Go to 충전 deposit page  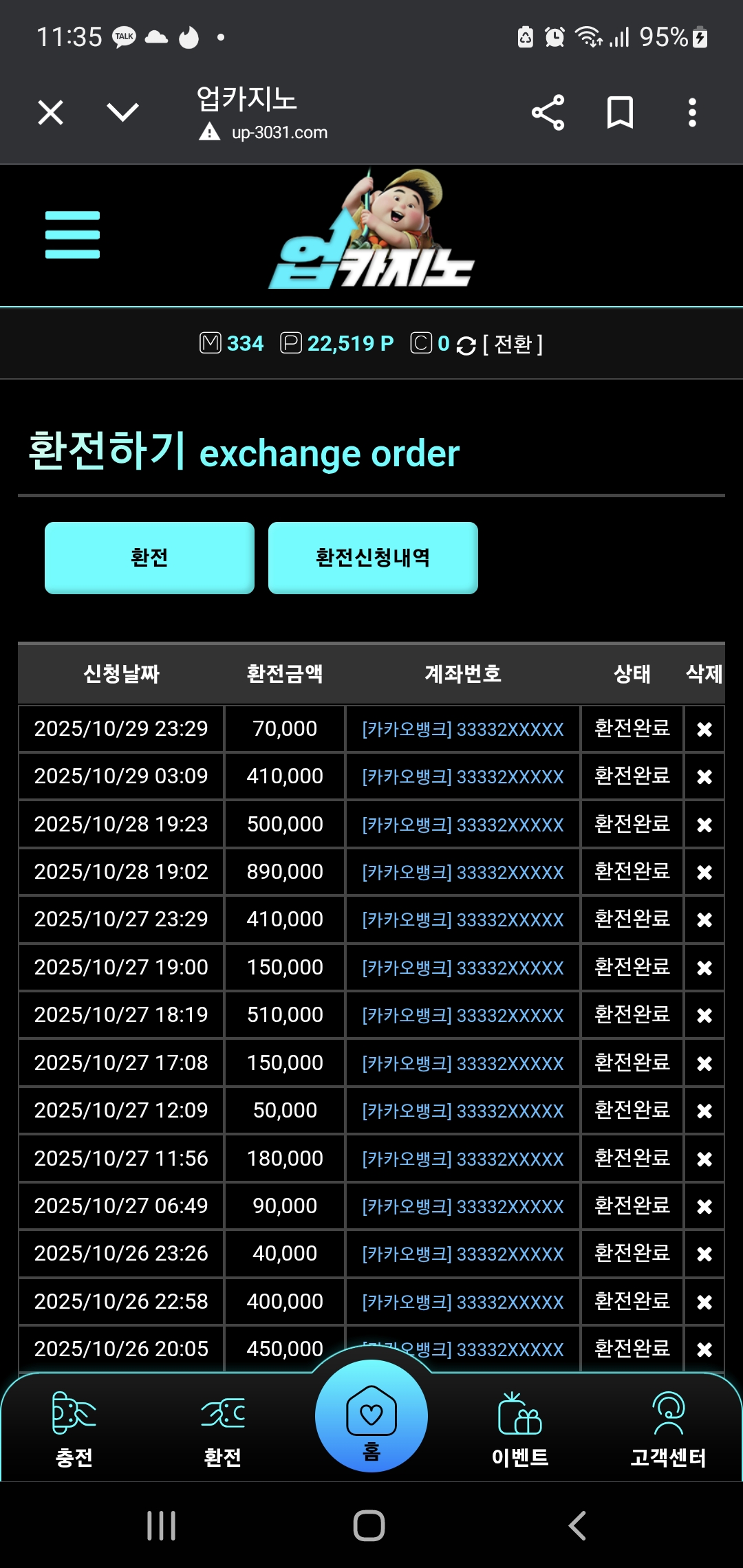click(74, 1427)
